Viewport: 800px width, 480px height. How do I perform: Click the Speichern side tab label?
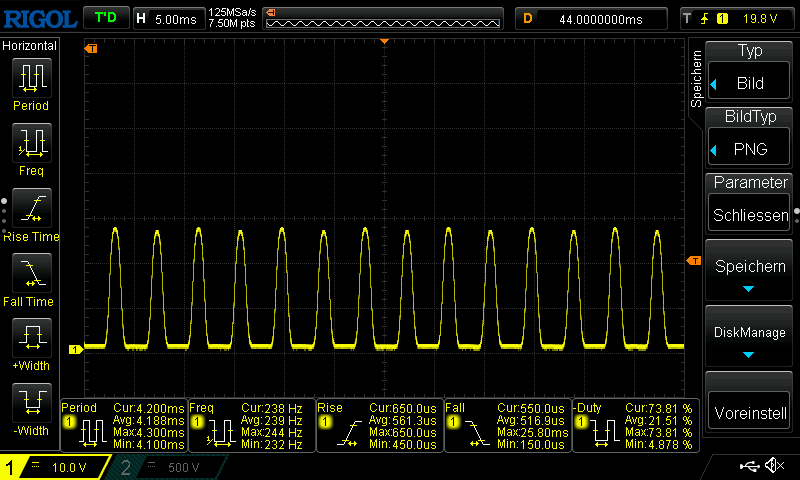click(697, 78)
